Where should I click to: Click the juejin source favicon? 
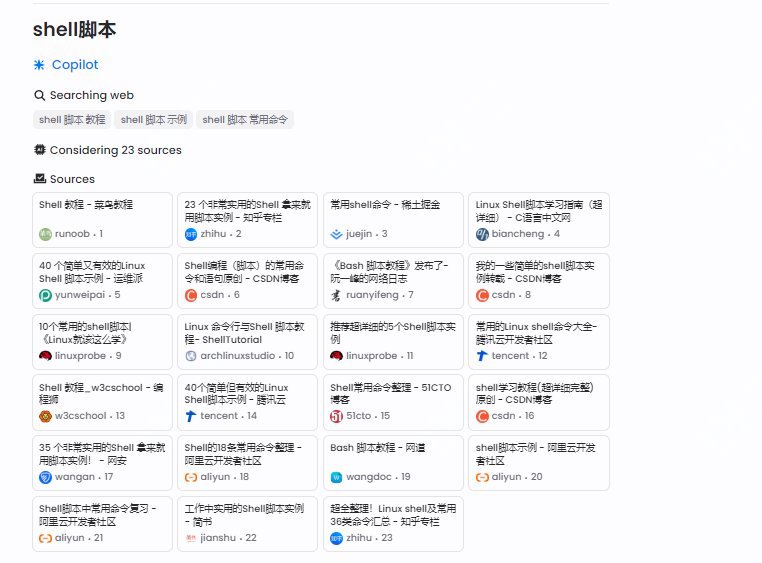[x=337, y=234]
